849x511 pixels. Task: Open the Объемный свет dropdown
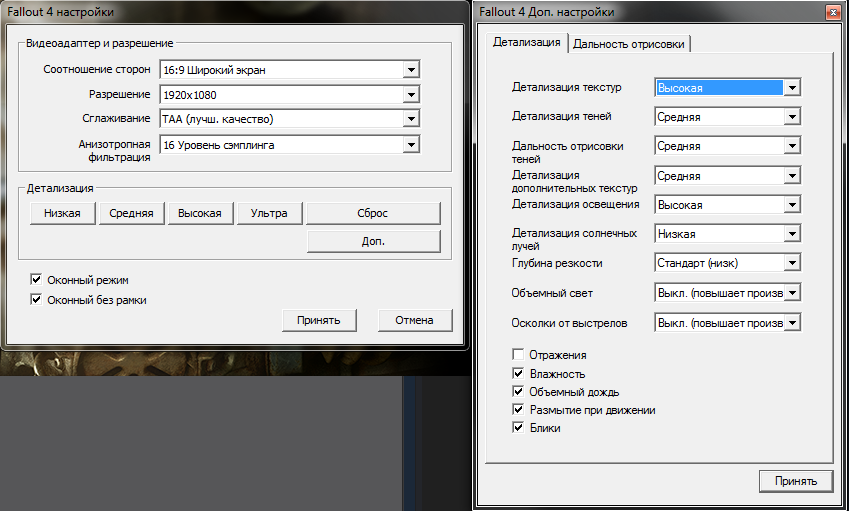pyautogui.click(x=727, y=293)
